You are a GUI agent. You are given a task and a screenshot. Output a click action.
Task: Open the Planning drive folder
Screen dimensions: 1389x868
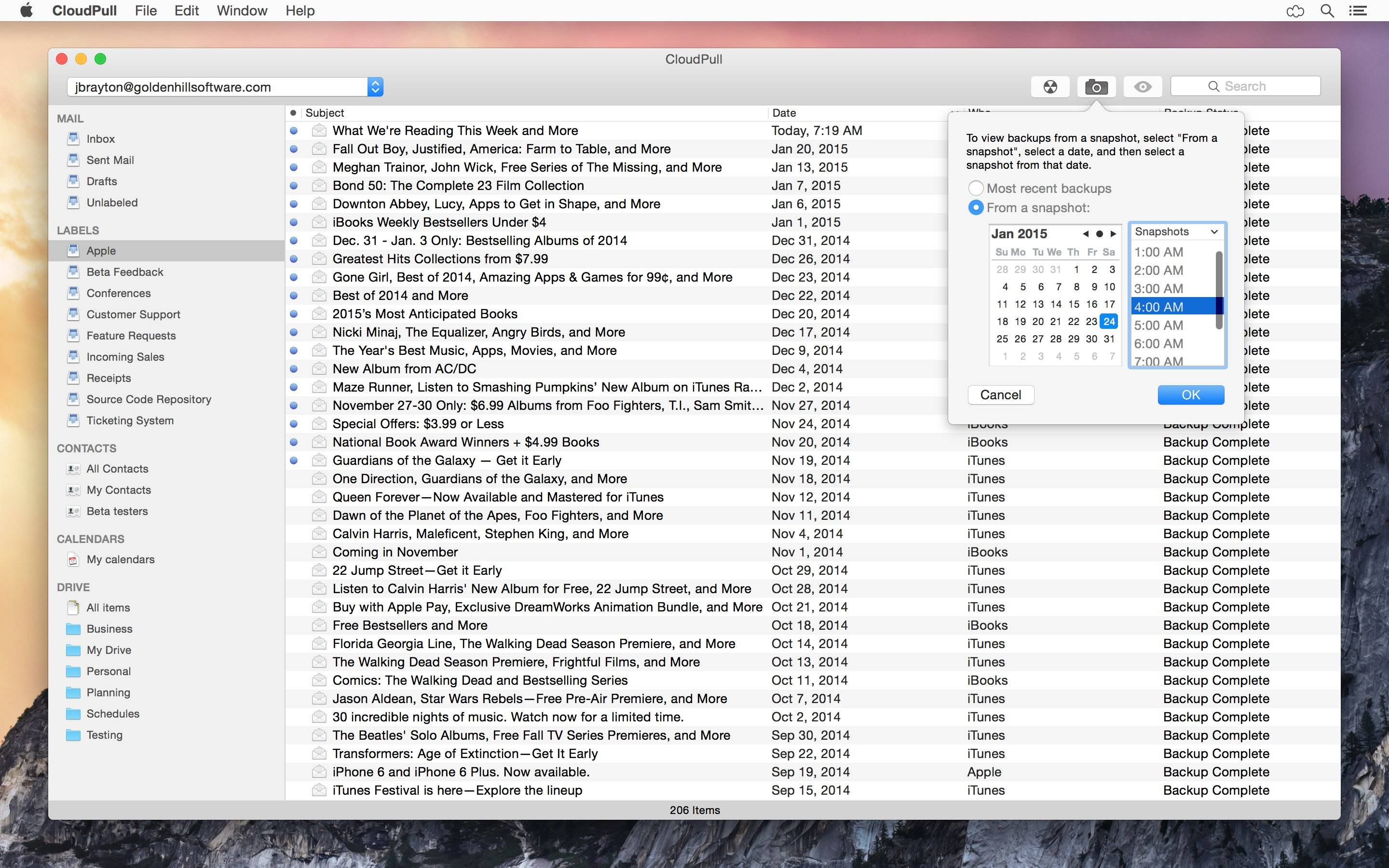tap(73, 693)
